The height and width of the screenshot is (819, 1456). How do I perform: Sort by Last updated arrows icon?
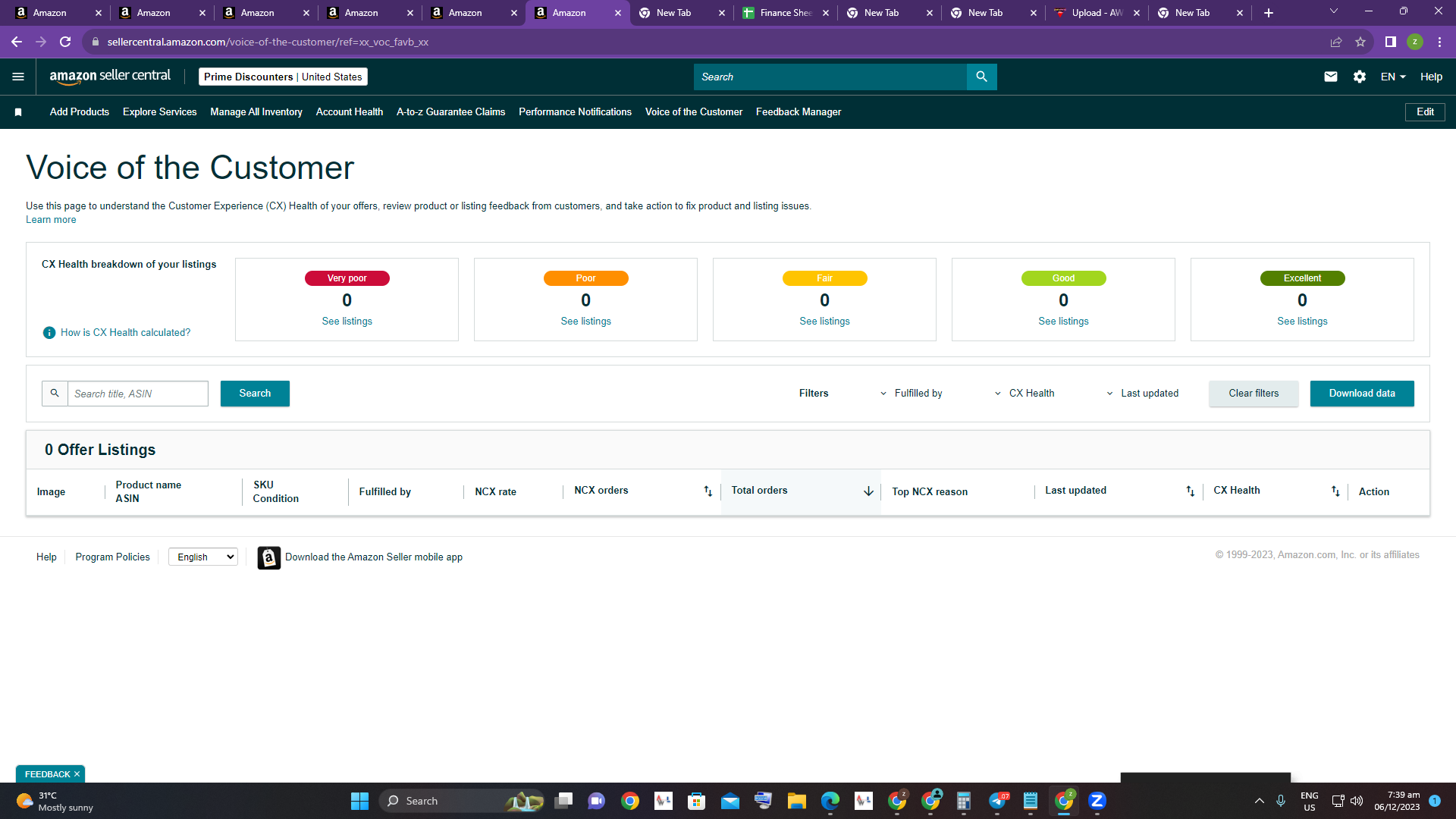click(1190, 491)
